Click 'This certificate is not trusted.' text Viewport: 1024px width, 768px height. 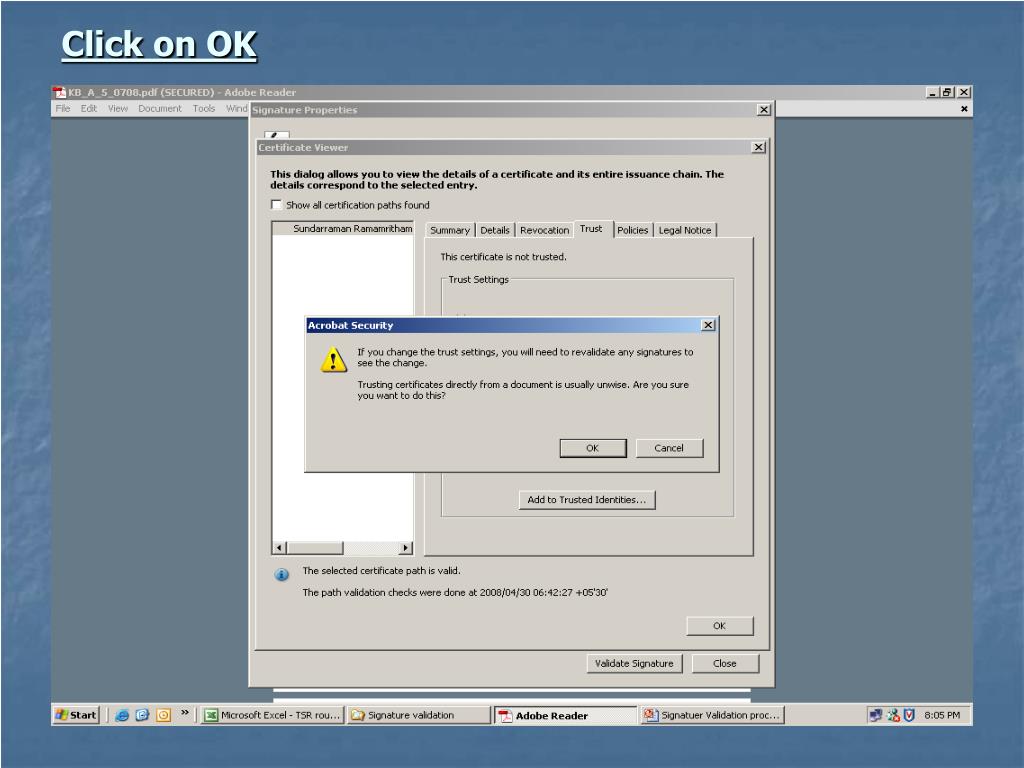503,257
